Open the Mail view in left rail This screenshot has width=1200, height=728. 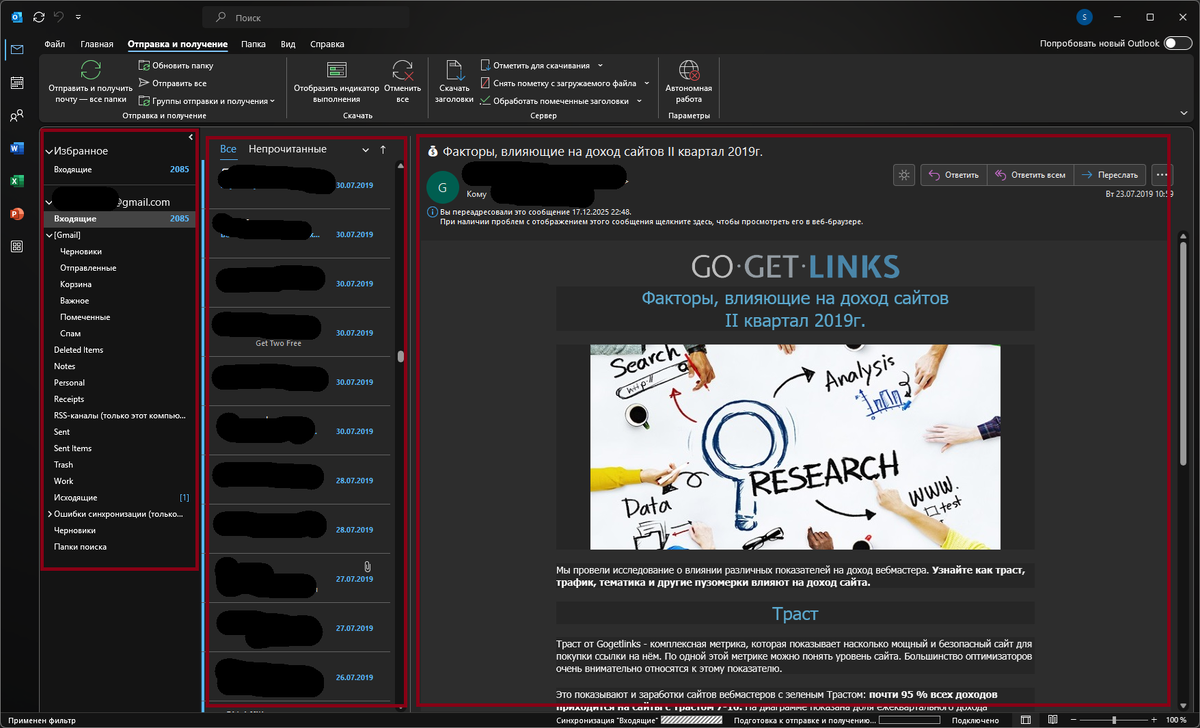click(x=17, y=50)
